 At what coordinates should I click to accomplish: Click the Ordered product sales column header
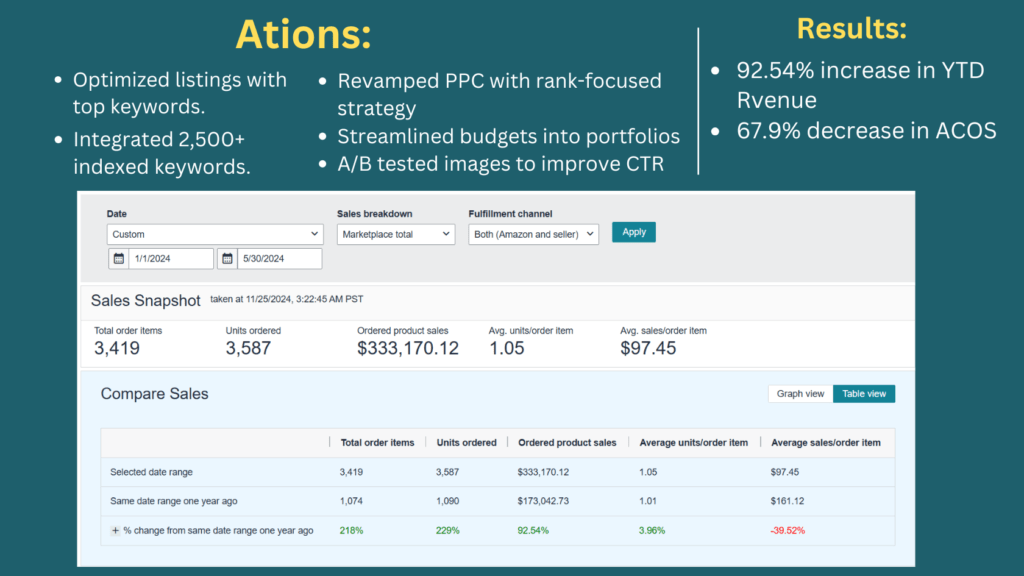click(x=568, y=441)
